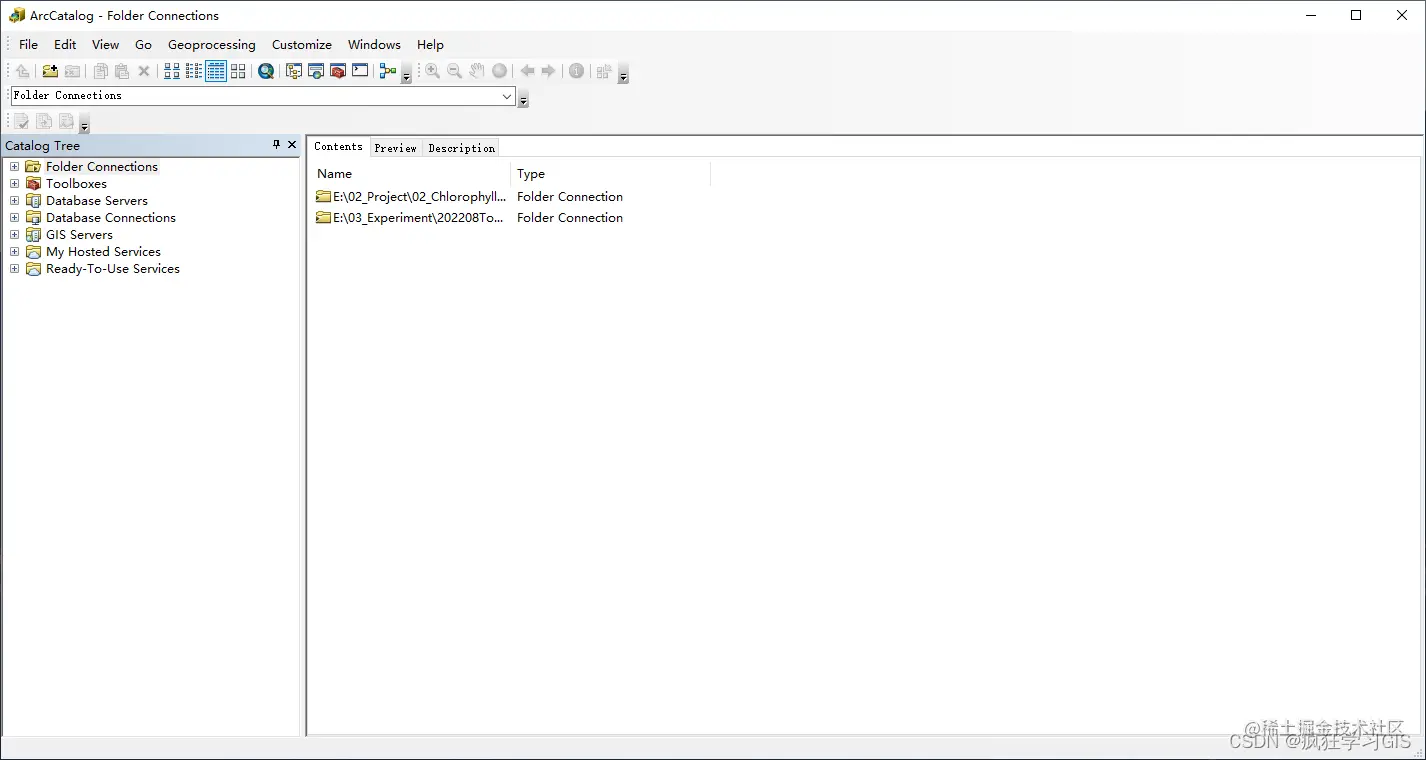1426x760 pixels.
Task: Switch to the Description tab
Action: [461, 148]
